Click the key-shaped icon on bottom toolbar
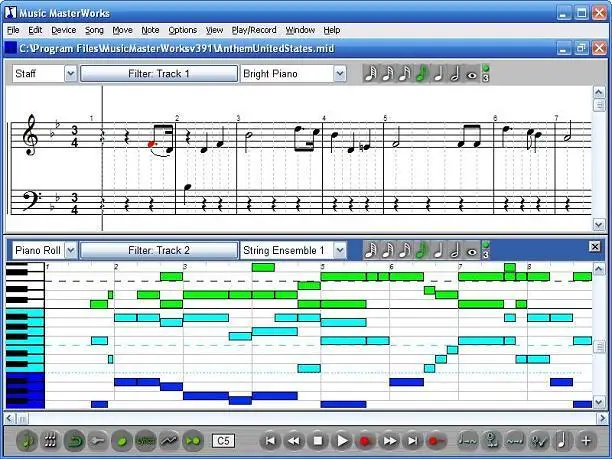 [x=98, y=441]
